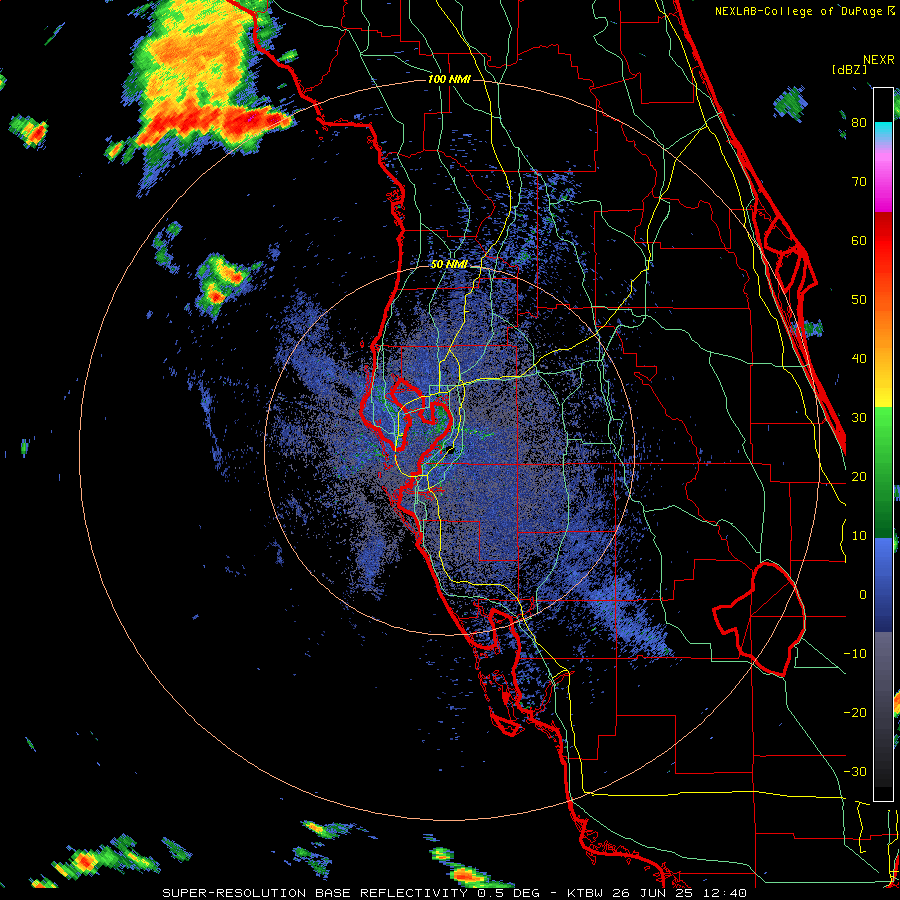This screenshot has height=900, width=900.
Task: Click the 20 value on the dBZ scale
Action: (x=859, y=477)
